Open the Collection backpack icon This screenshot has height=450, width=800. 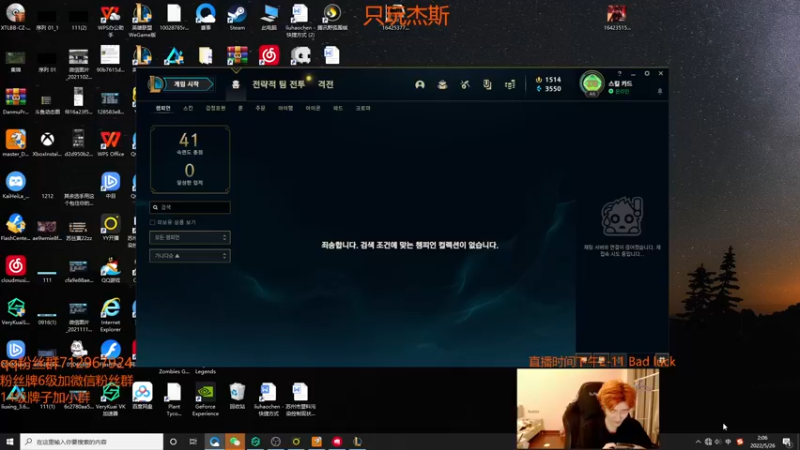pos(442,85)
